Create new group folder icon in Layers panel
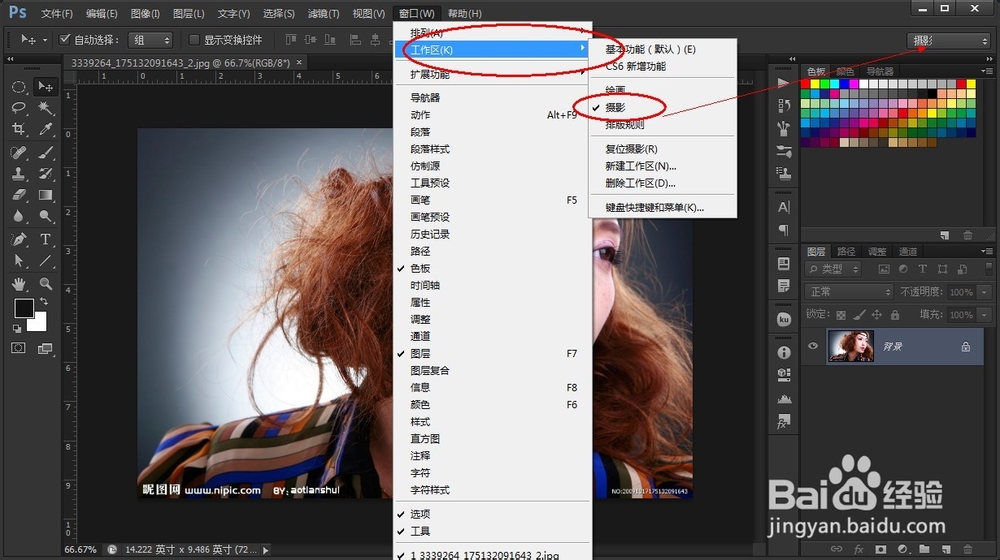Image resolution: width=1000 pixels, height=560 pixels. pos(924,549)
